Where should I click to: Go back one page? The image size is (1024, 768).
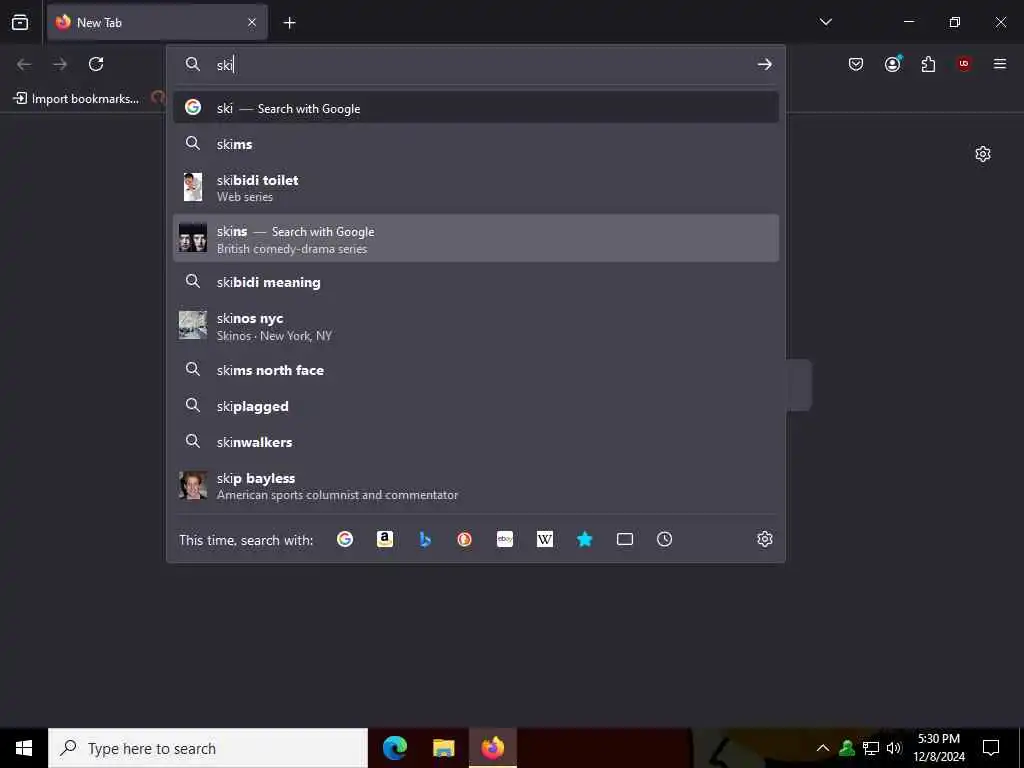(x=24, y=64)
